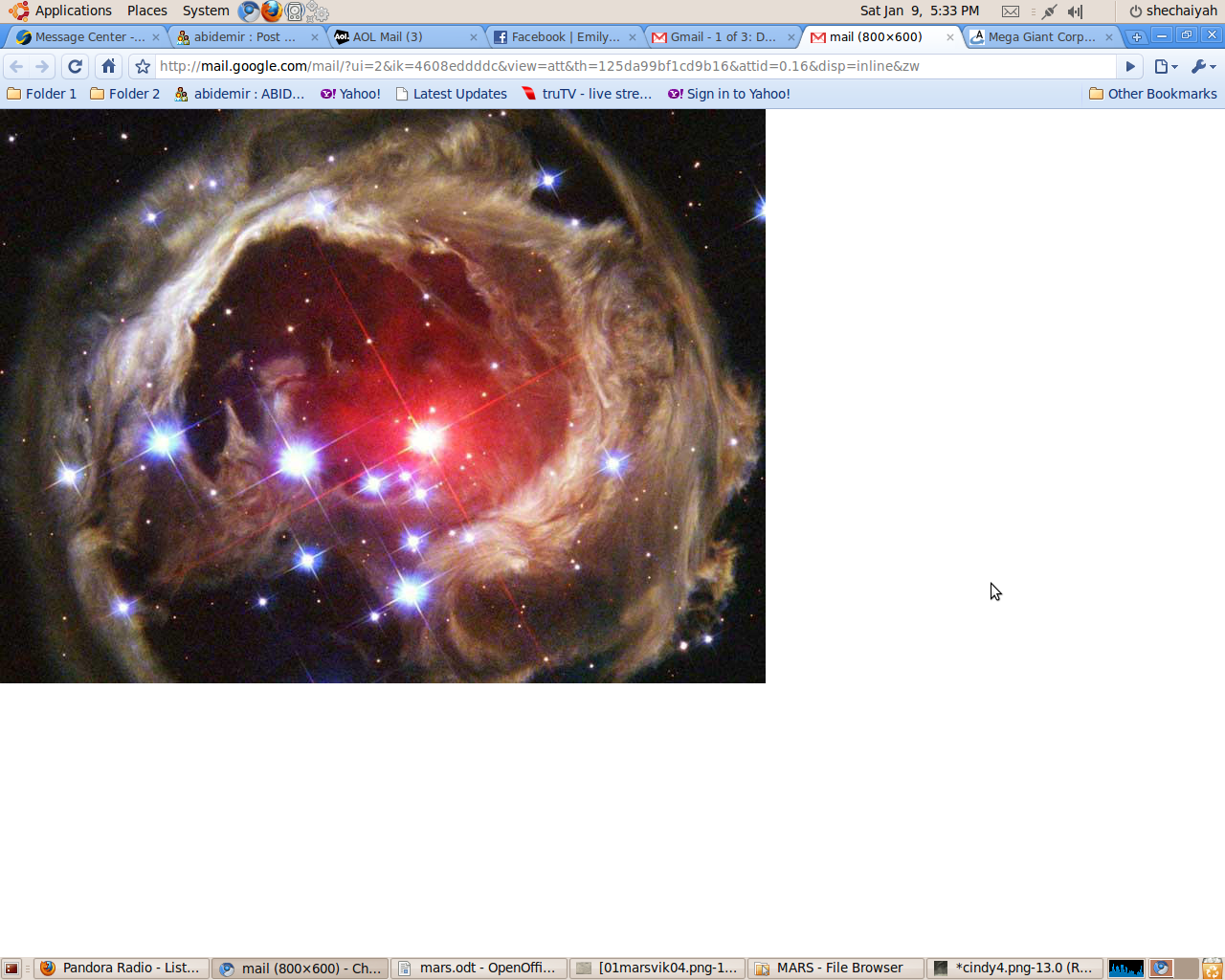Viewport: 1225px width, 980px height.
Task: Click the blue browser launcher icon in the top panel
Action: coord(249,11)
